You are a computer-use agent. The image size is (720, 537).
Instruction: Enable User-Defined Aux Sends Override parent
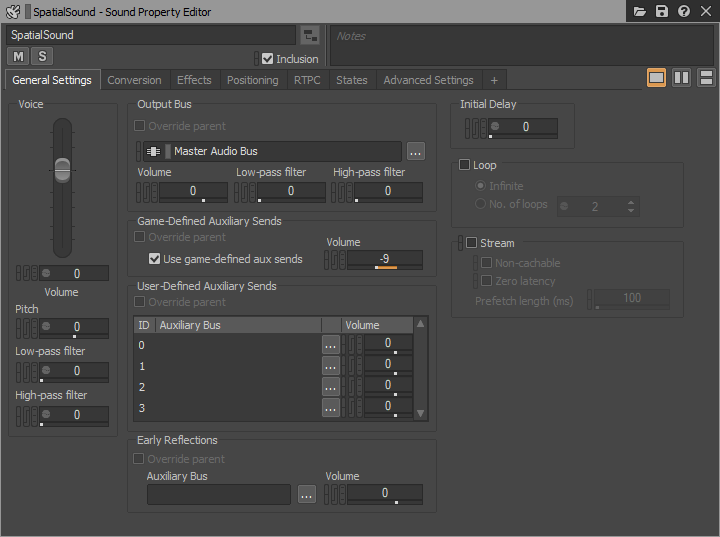[x=140, y=302]
